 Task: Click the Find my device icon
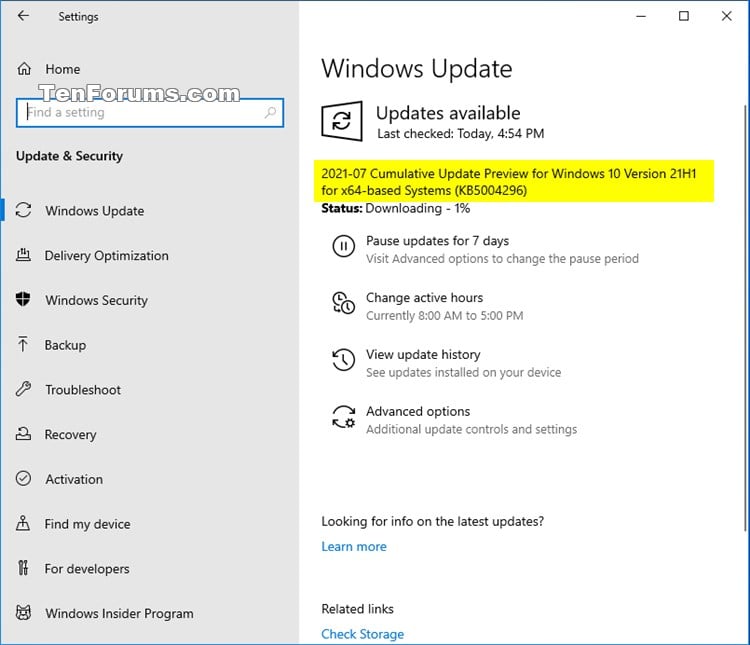coord(23,523)
